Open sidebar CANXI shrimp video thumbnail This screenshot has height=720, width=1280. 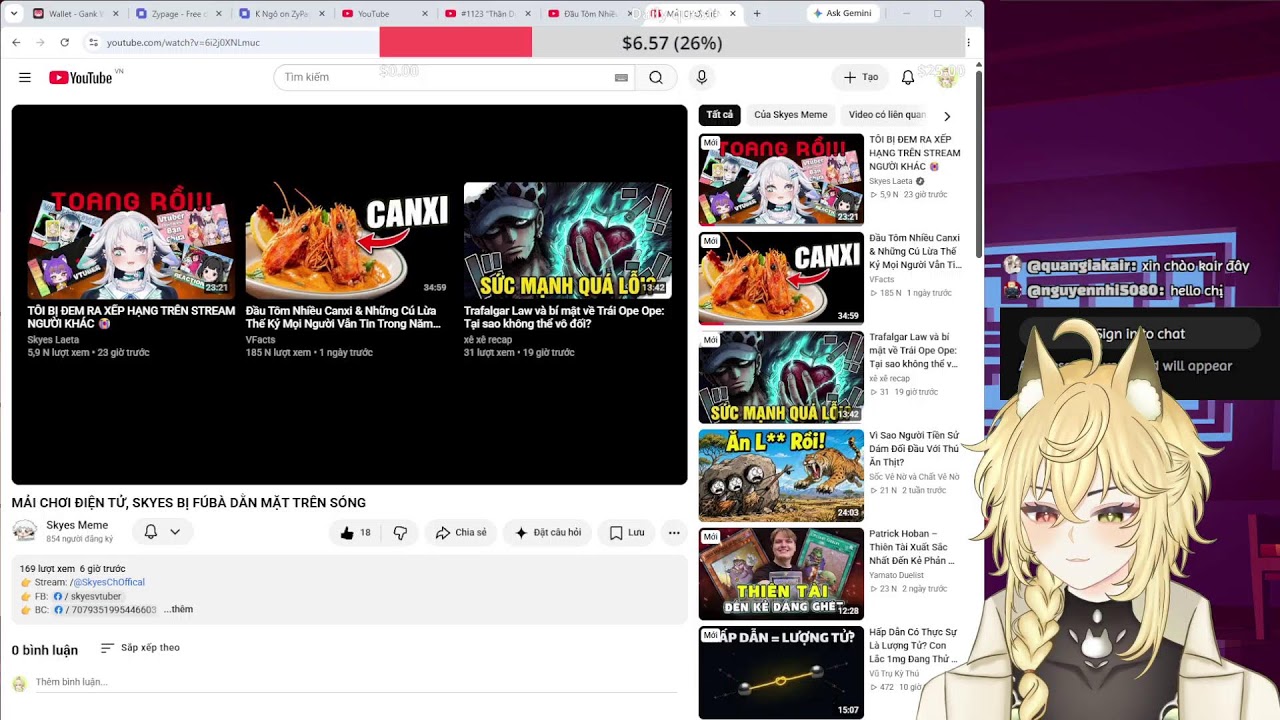781,278
